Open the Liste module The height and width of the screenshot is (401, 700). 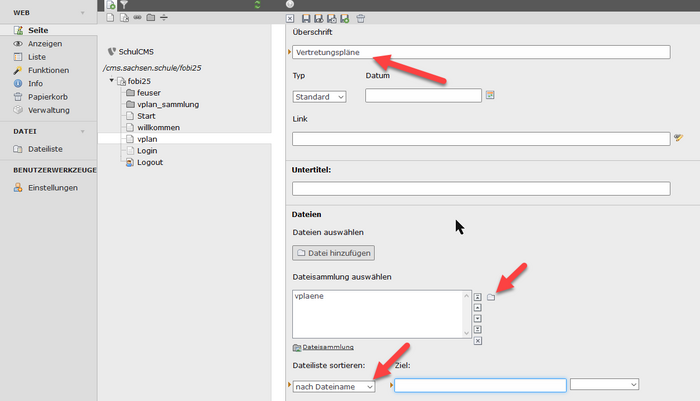click(x=37, y=57)
